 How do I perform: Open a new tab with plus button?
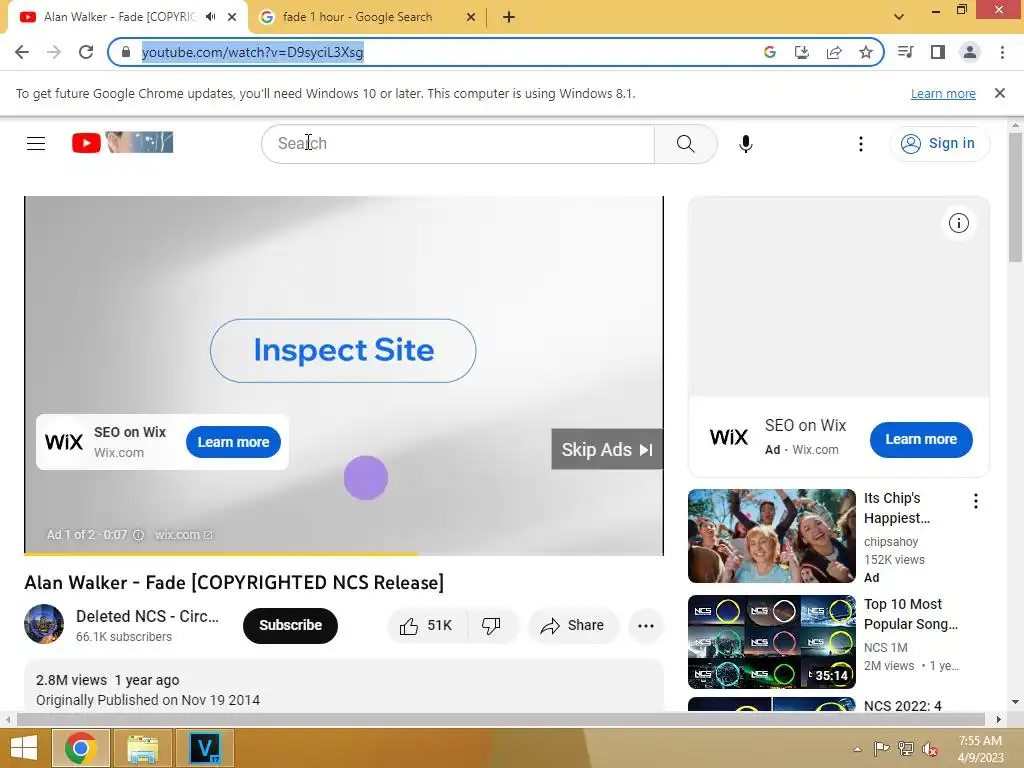click(x=509, y=17)
